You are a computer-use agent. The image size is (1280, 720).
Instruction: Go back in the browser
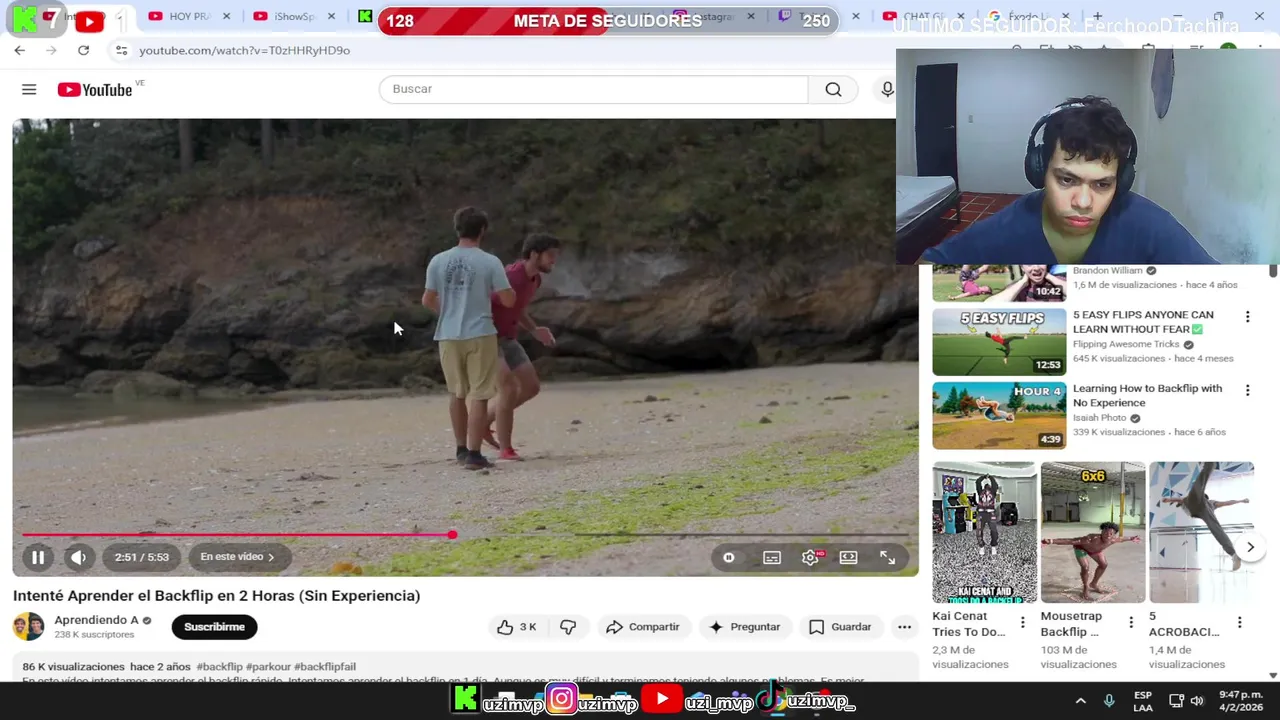pos(20,50)
